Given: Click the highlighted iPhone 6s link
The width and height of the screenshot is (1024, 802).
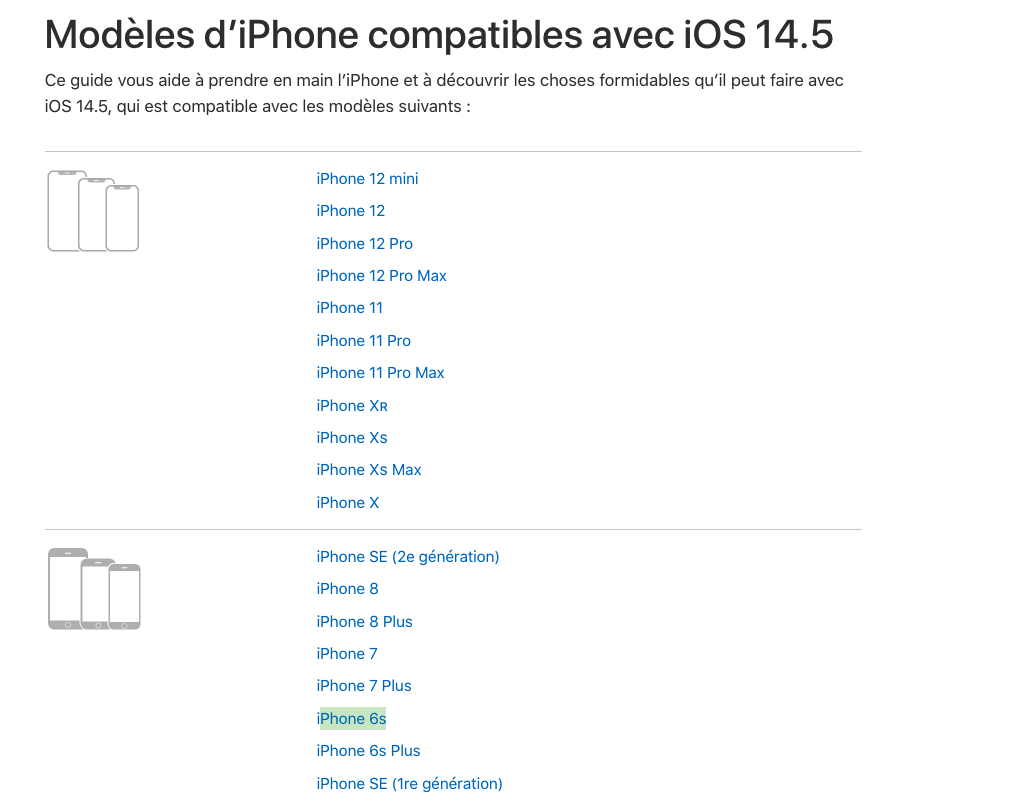Looking at the screenshot, I should pos(351,719).
